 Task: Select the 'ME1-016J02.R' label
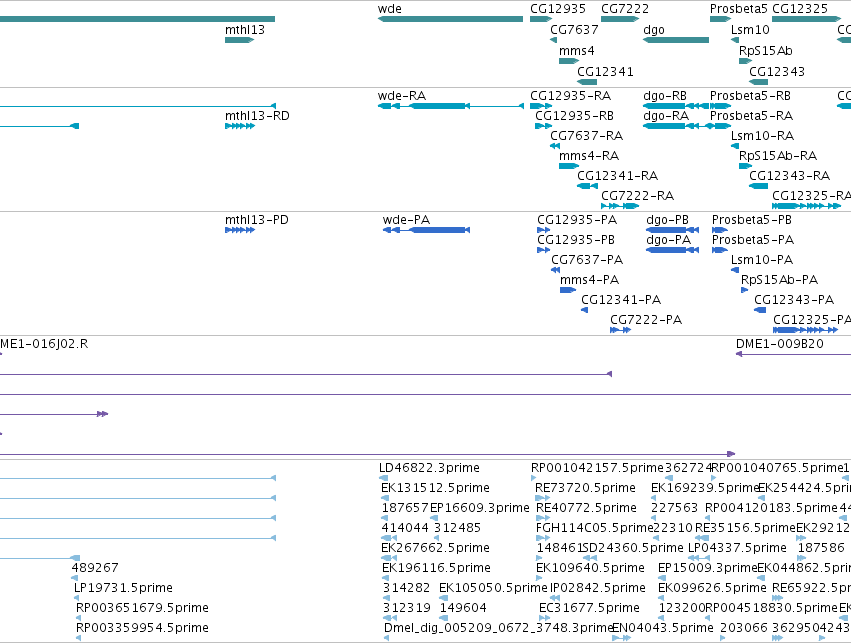click(44, 345)
